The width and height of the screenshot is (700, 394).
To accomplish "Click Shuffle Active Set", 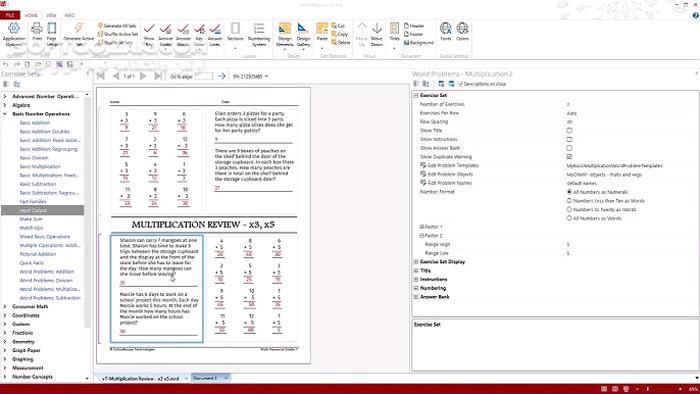I will pos(117,34).
